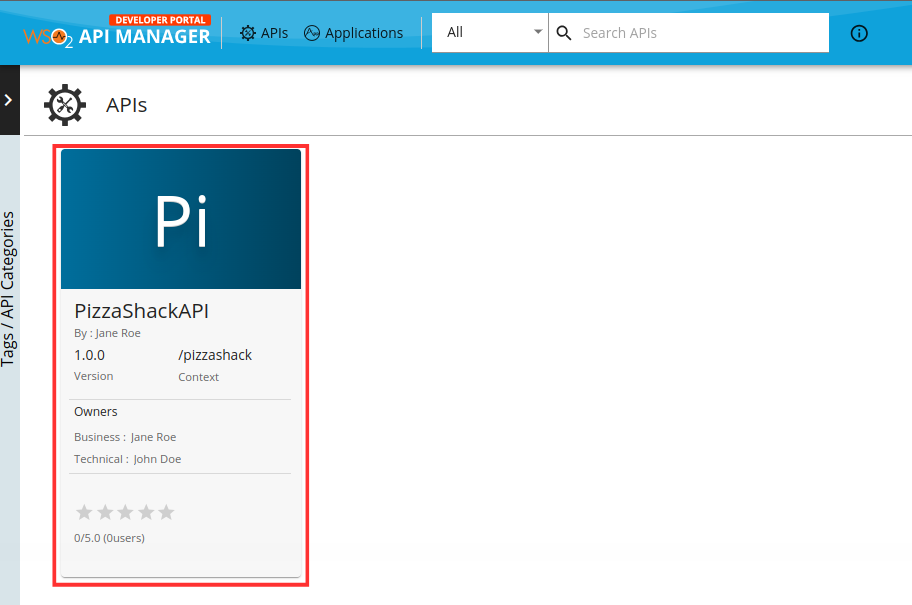
Task: Click the /pizzashack context value
Action: pyautogui.click(x=215, y=355)
